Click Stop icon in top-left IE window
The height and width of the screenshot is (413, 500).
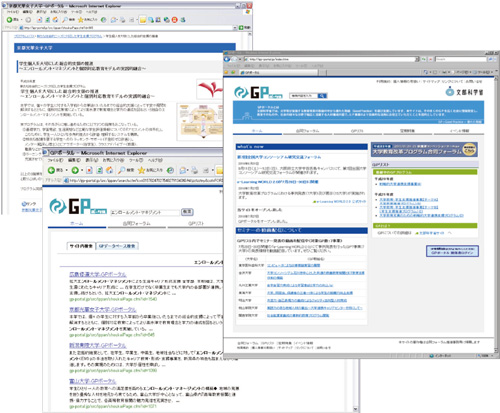pos(39,20)
